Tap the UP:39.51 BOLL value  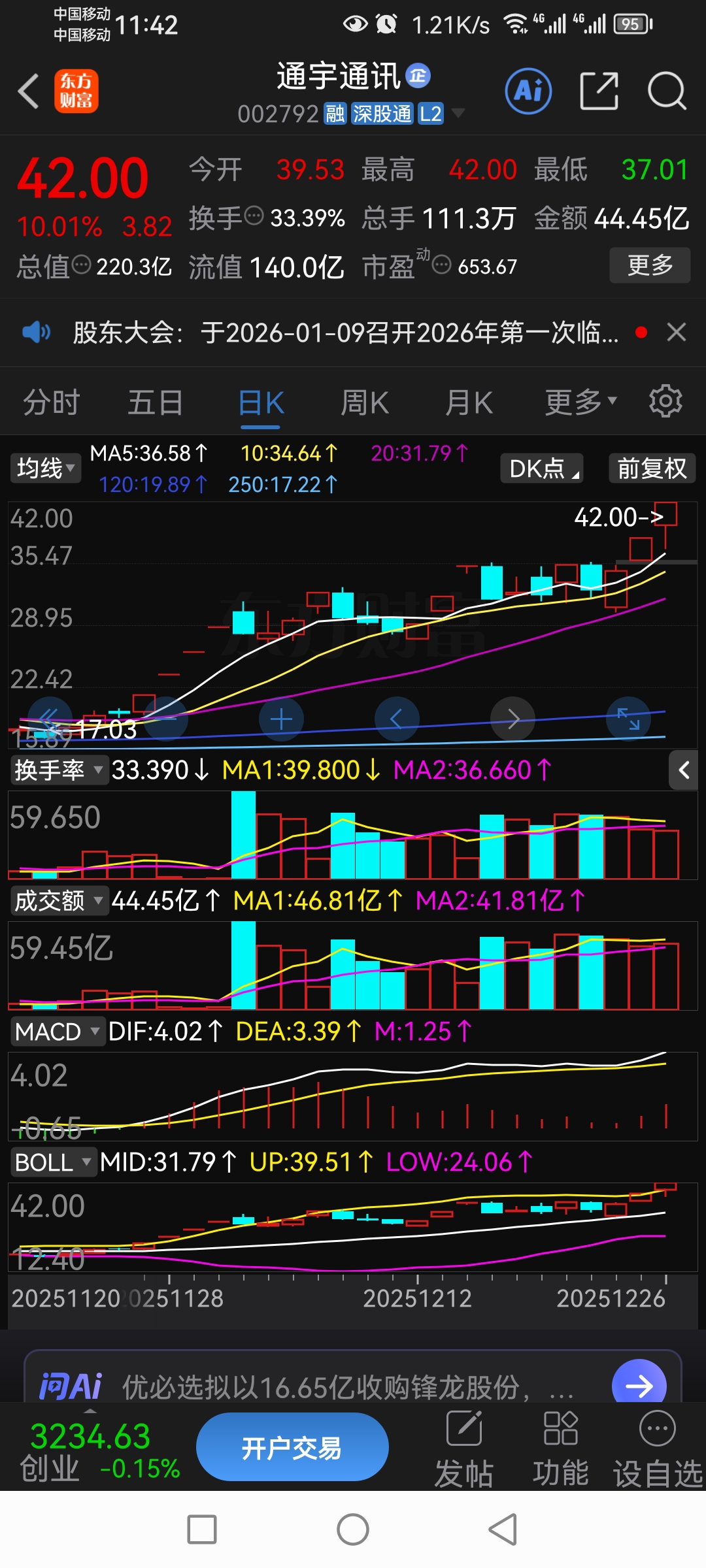[x=311, y=1162]
